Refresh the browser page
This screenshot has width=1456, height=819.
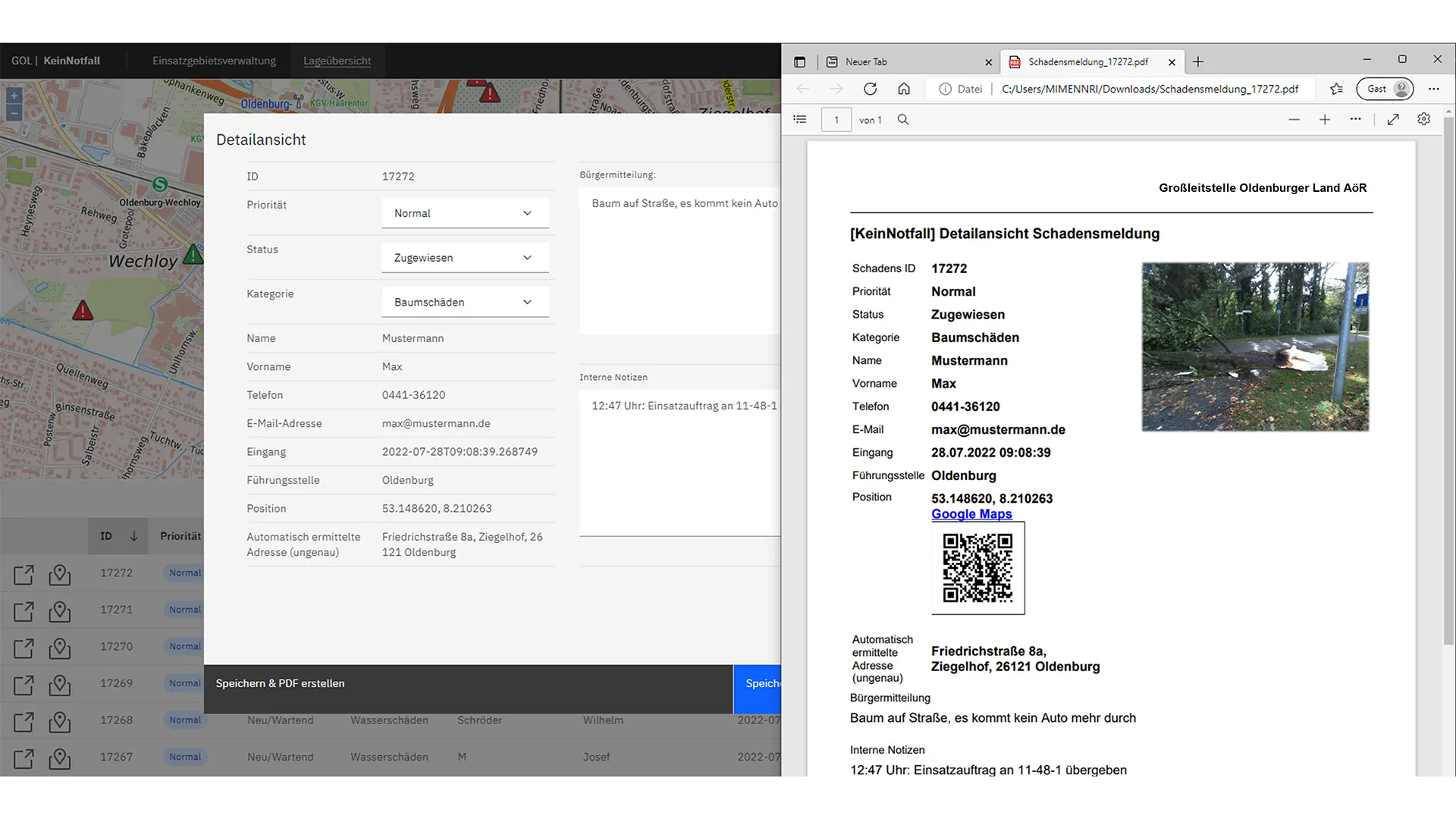[x=870, y=89]
